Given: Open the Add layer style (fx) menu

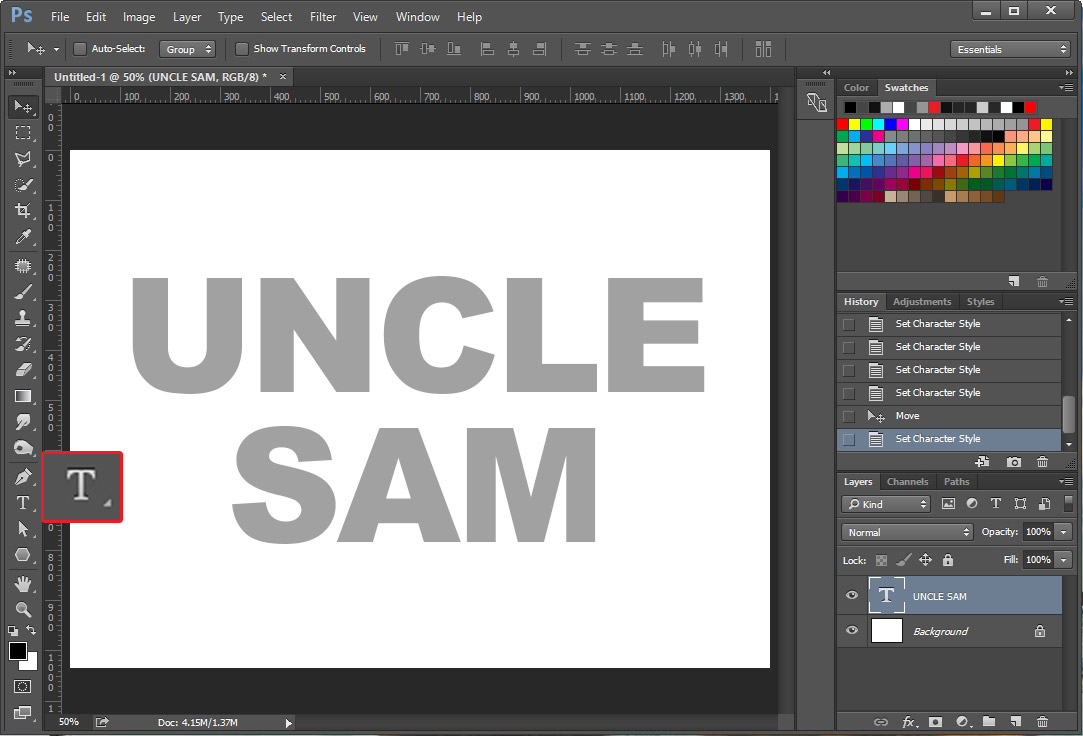Looking at the screenshot, I should click(x=908, y=721).
